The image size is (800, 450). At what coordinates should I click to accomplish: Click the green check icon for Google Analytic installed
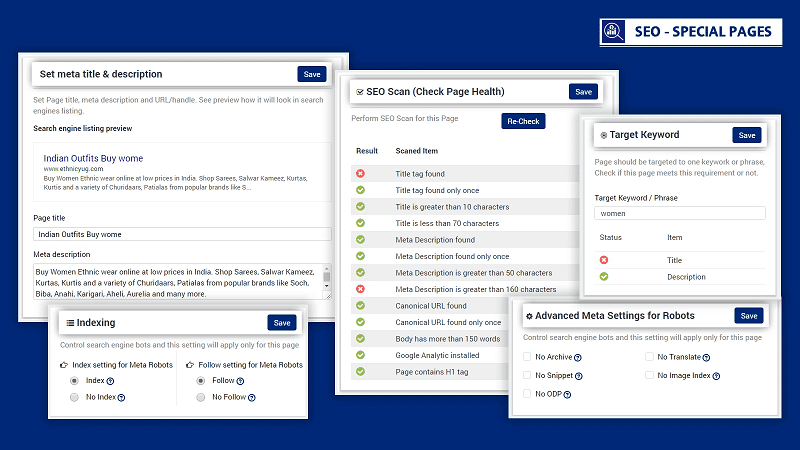360,355
